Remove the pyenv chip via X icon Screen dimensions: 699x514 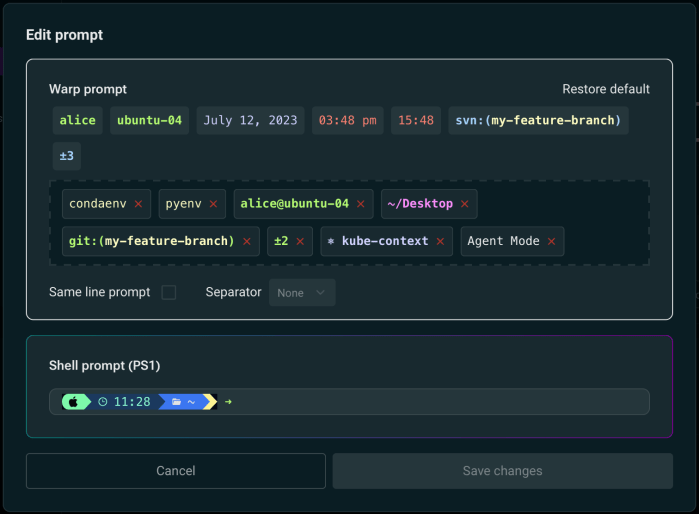pyautogui.click(x=212, y=204)
